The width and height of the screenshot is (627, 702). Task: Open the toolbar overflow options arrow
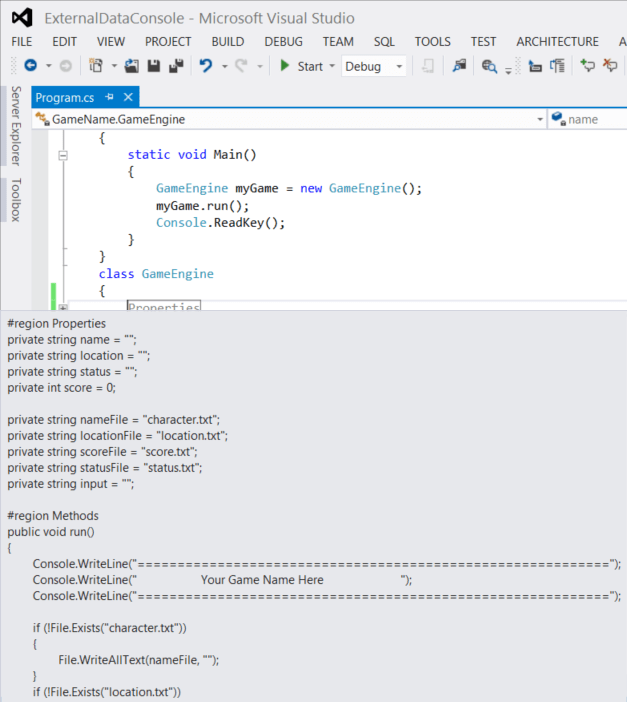coord(508,70)
